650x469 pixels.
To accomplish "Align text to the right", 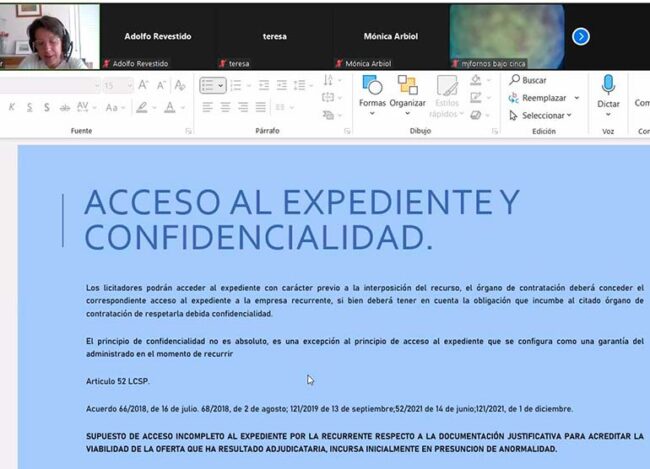I will coord(243,107).
